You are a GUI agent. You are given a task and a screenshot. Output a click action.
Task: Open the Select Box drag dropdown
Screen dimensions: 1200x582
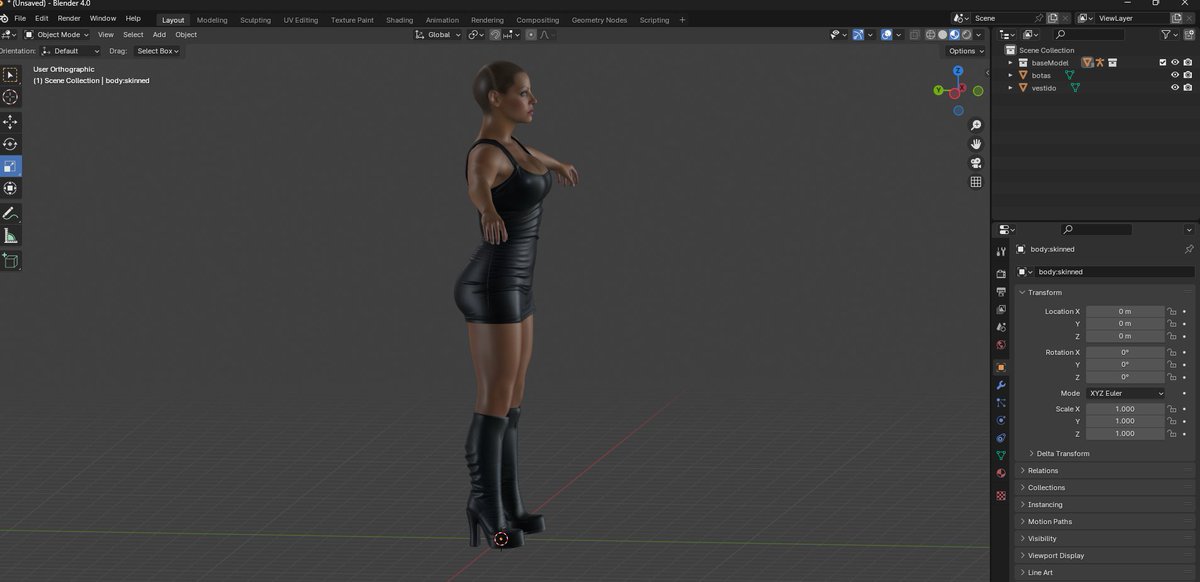158,51
